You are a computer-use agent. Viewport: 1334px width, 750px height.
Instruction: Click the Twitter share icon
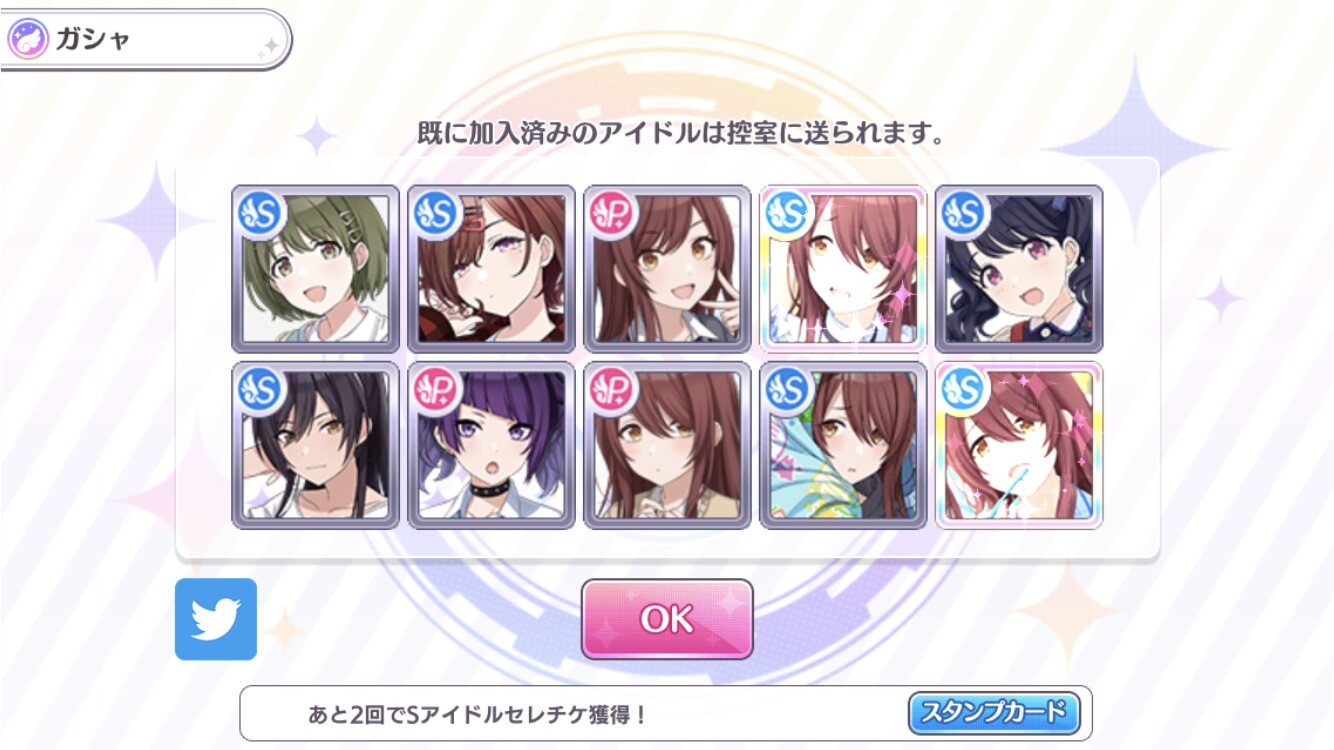pyautogui.click(x=216, y=619)
